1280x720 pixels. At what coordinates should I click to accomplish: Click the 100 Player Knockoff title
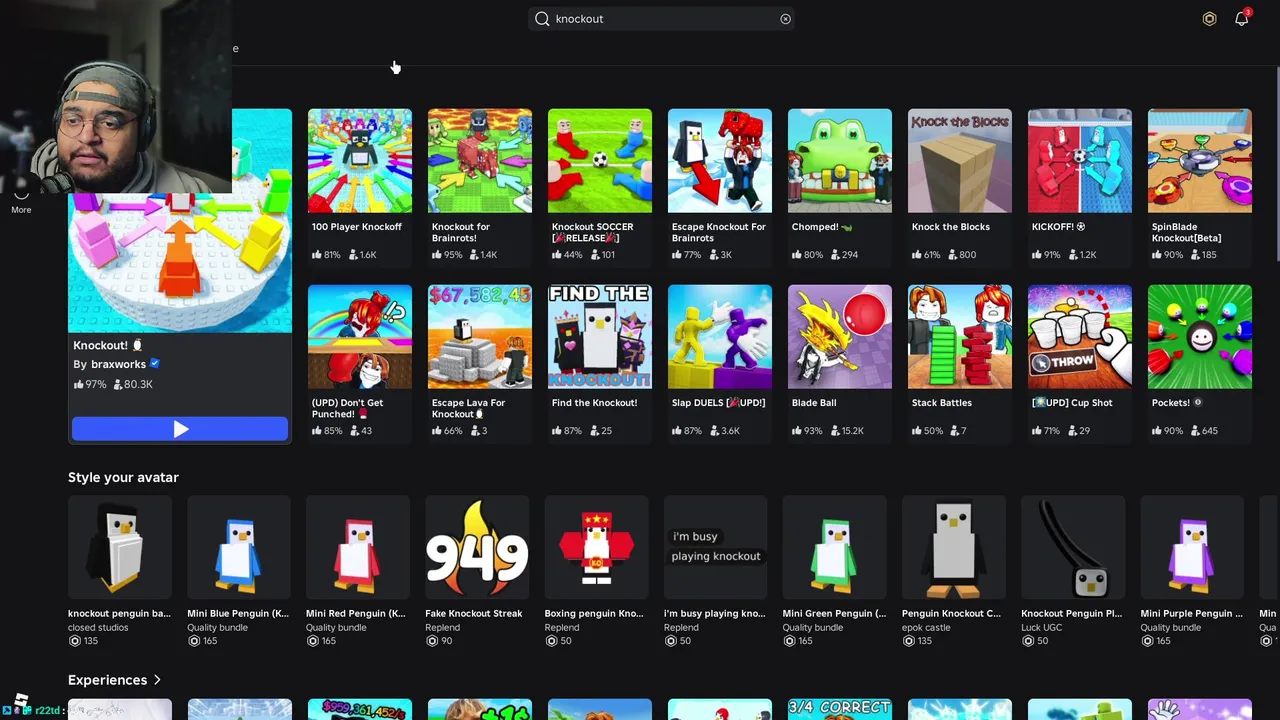(x=357, y=227)
